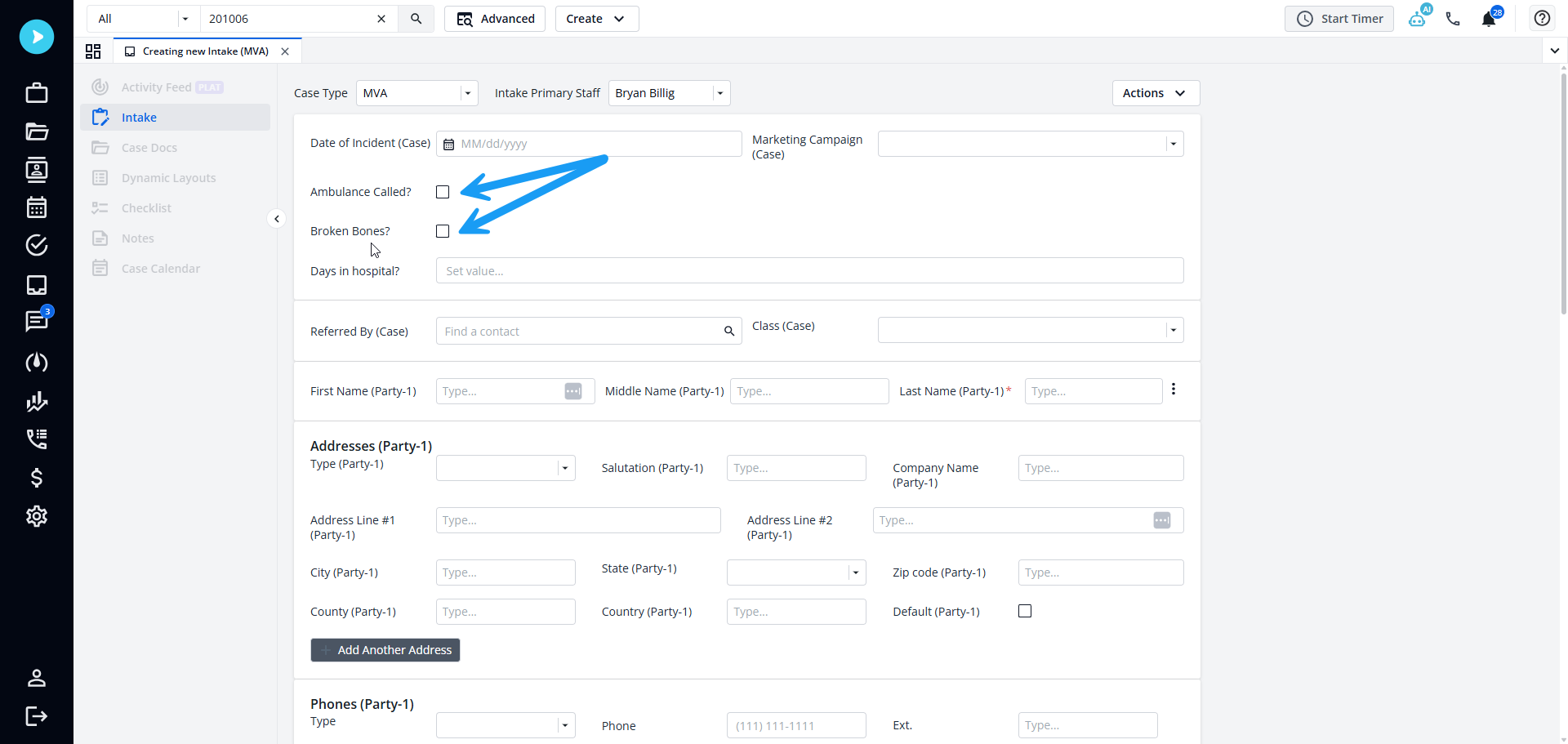Open the Create dropdown menu

coord(597,19)
